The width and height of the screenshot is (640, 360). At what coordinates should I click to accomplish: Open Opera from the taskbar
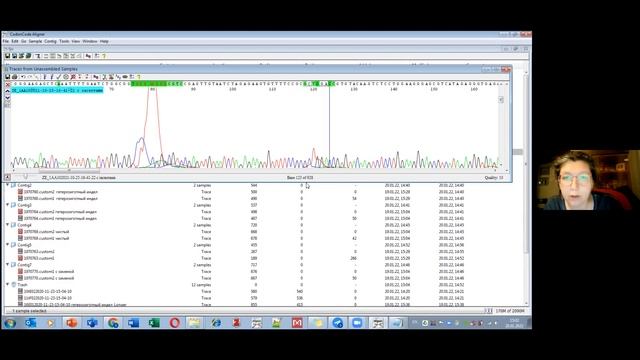tap(175, 323)
